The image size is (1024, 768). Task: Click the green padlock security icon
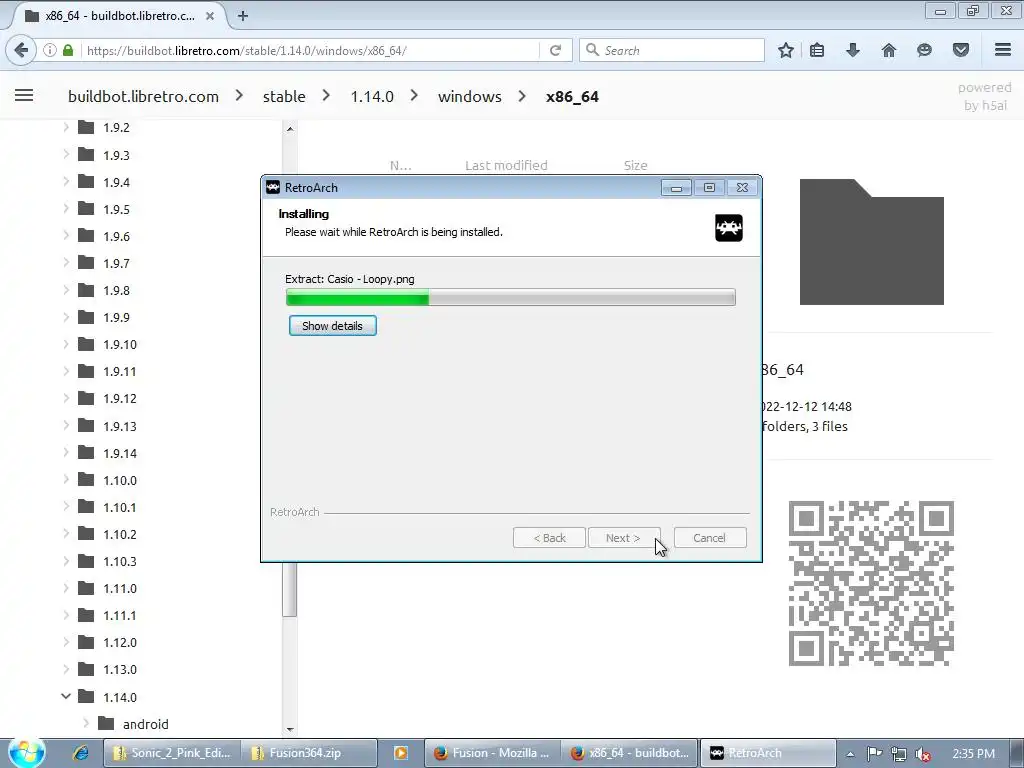[x=68, y=50]
